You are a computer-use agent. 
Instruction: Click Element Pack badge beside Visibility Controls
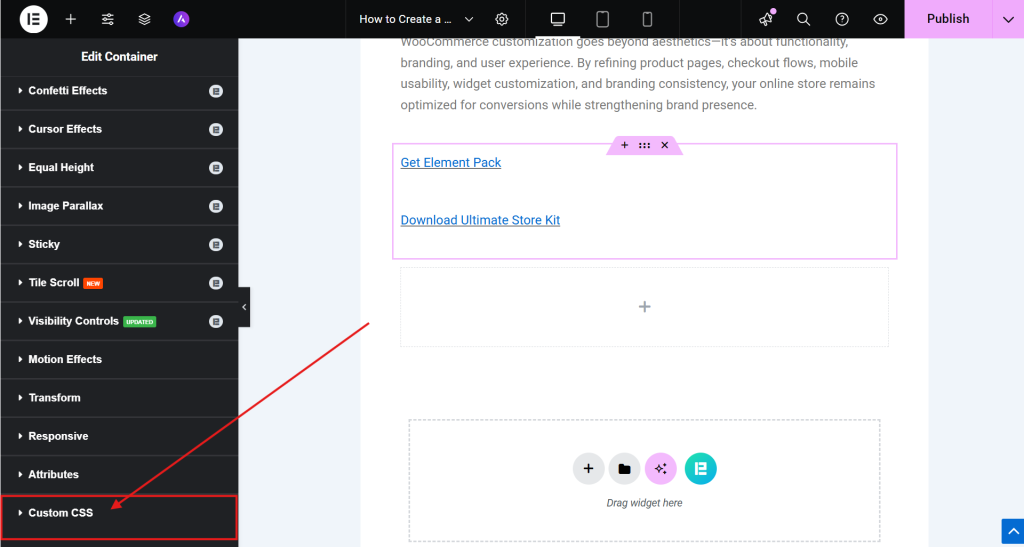(216, 322)
